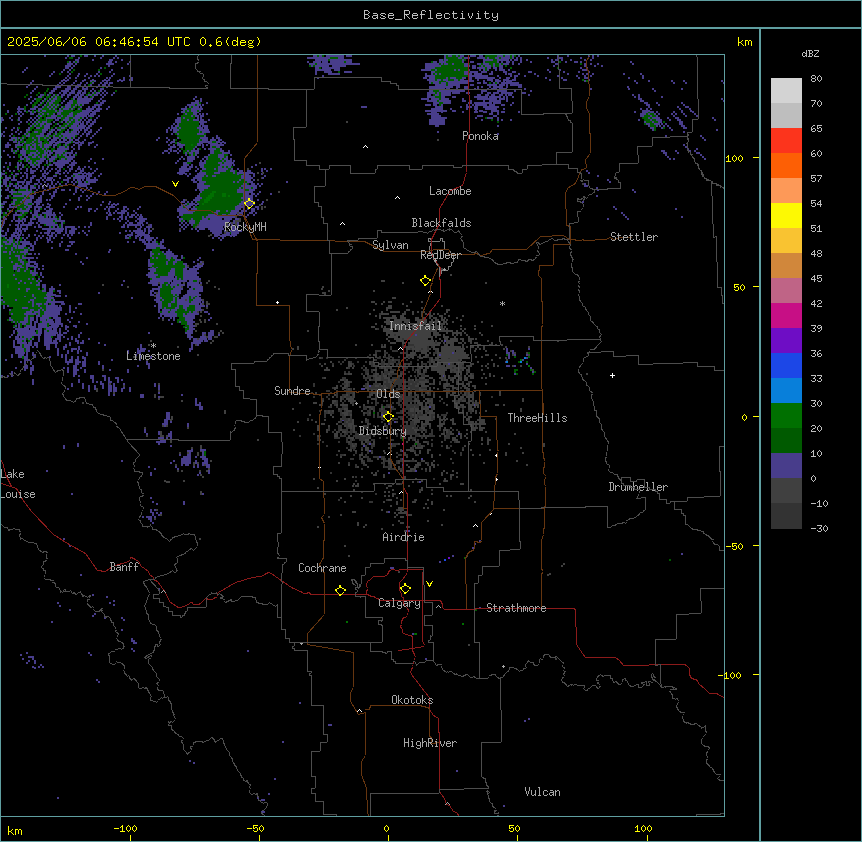Click the Ponoka label

[480, 136]
